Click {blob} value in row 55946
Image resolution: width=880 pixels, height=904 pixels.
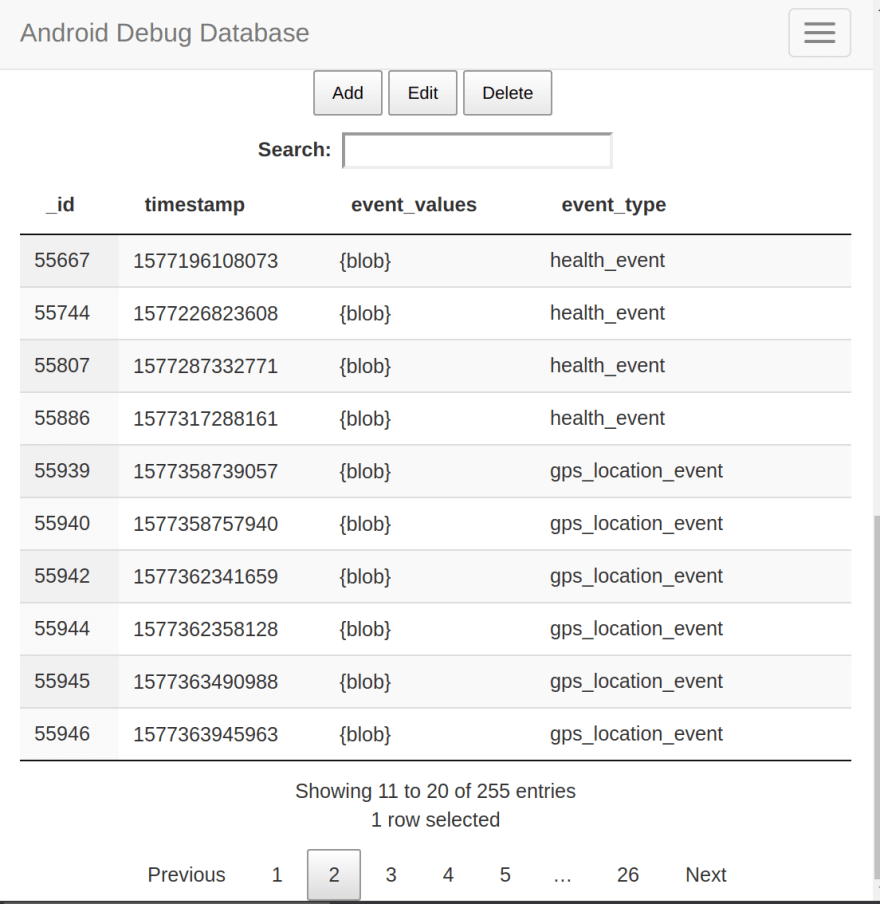coord(365,734)
